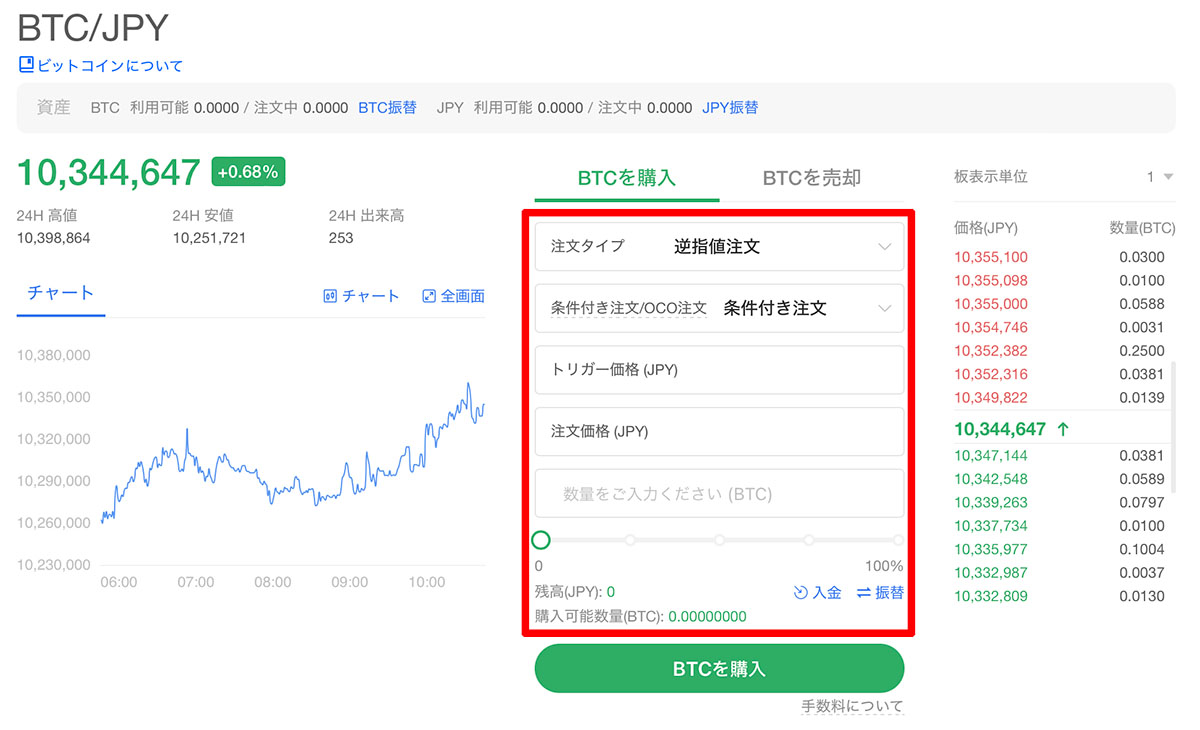Click bid price 10,337,734

(991, 526)
